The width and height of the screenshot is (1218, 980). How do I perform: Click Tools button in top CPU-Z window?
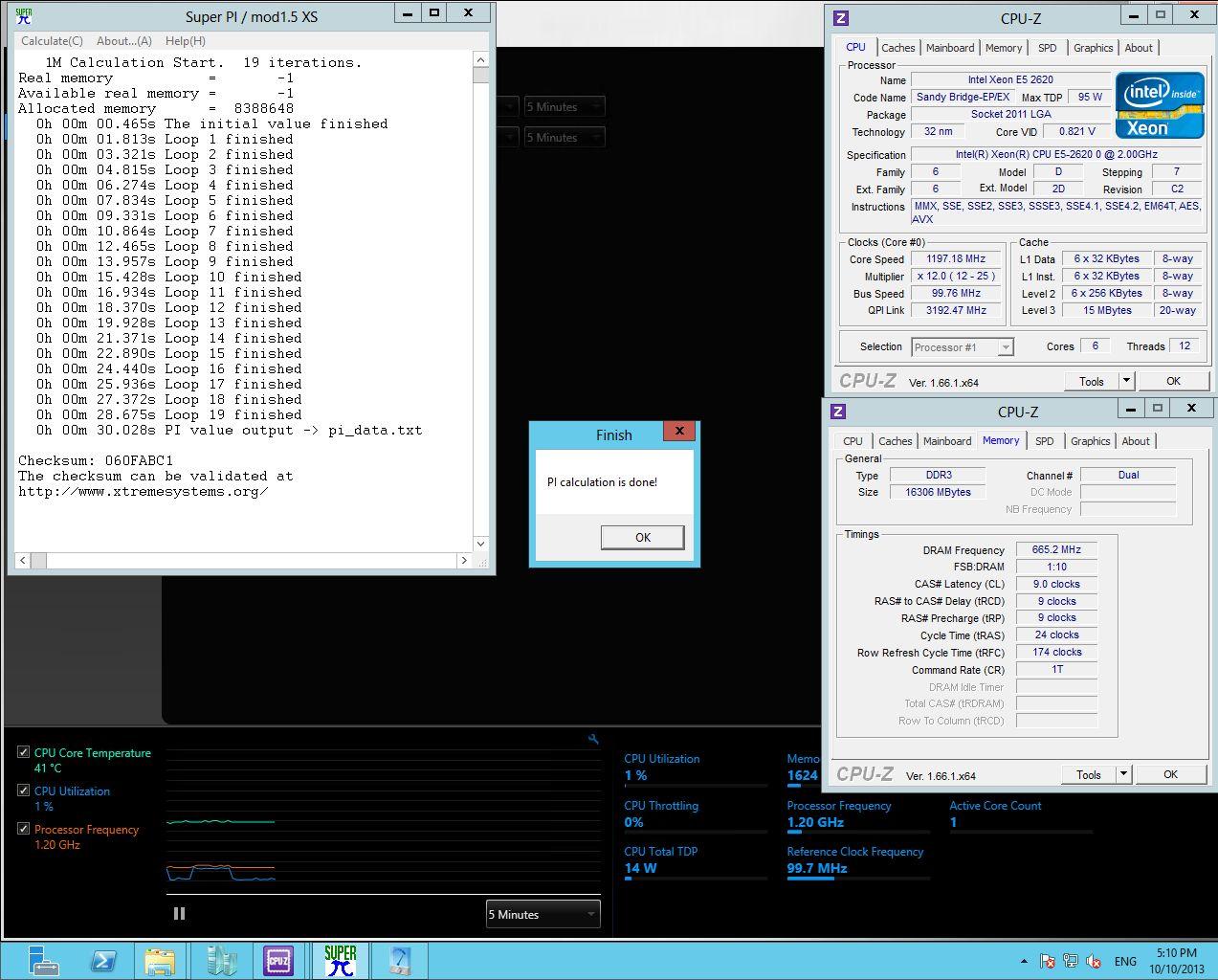pyautogui.click(x=1092, y=381)
